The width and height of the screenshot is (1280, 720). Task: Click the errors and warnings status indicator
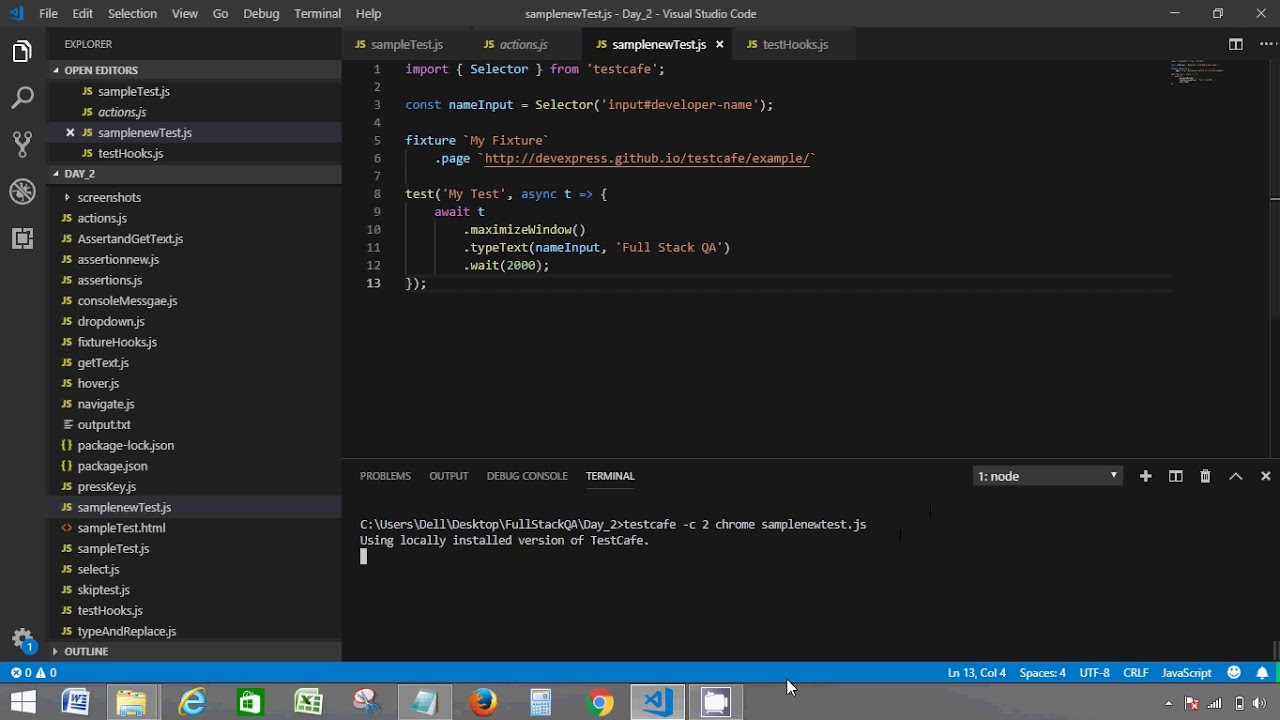click(x=33, y=673)
